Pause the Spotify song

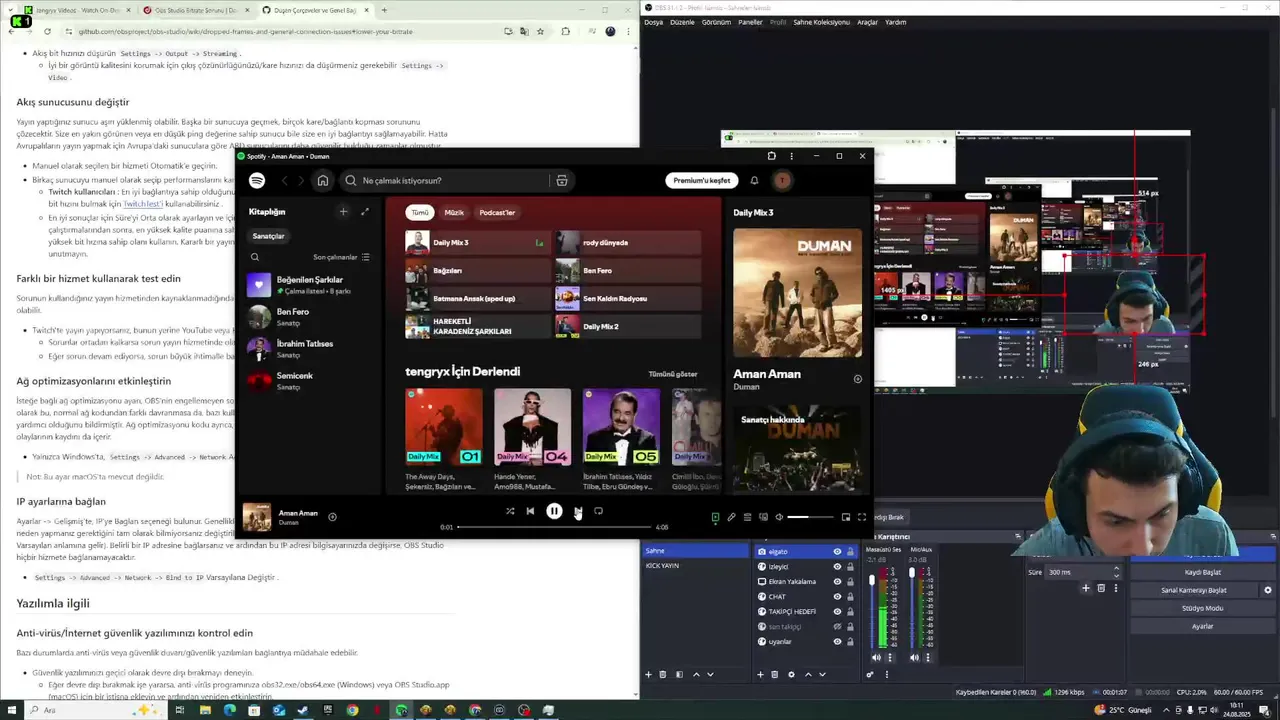click(554, 511)
